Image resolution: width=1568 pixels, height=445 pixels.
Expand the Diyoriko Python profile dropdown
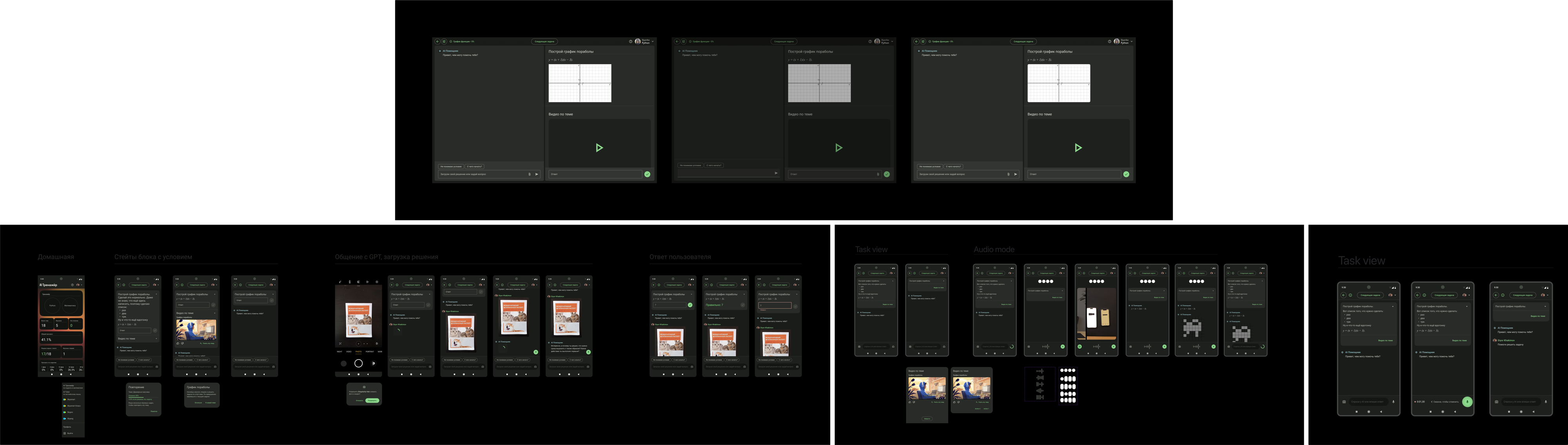point(648,42)
